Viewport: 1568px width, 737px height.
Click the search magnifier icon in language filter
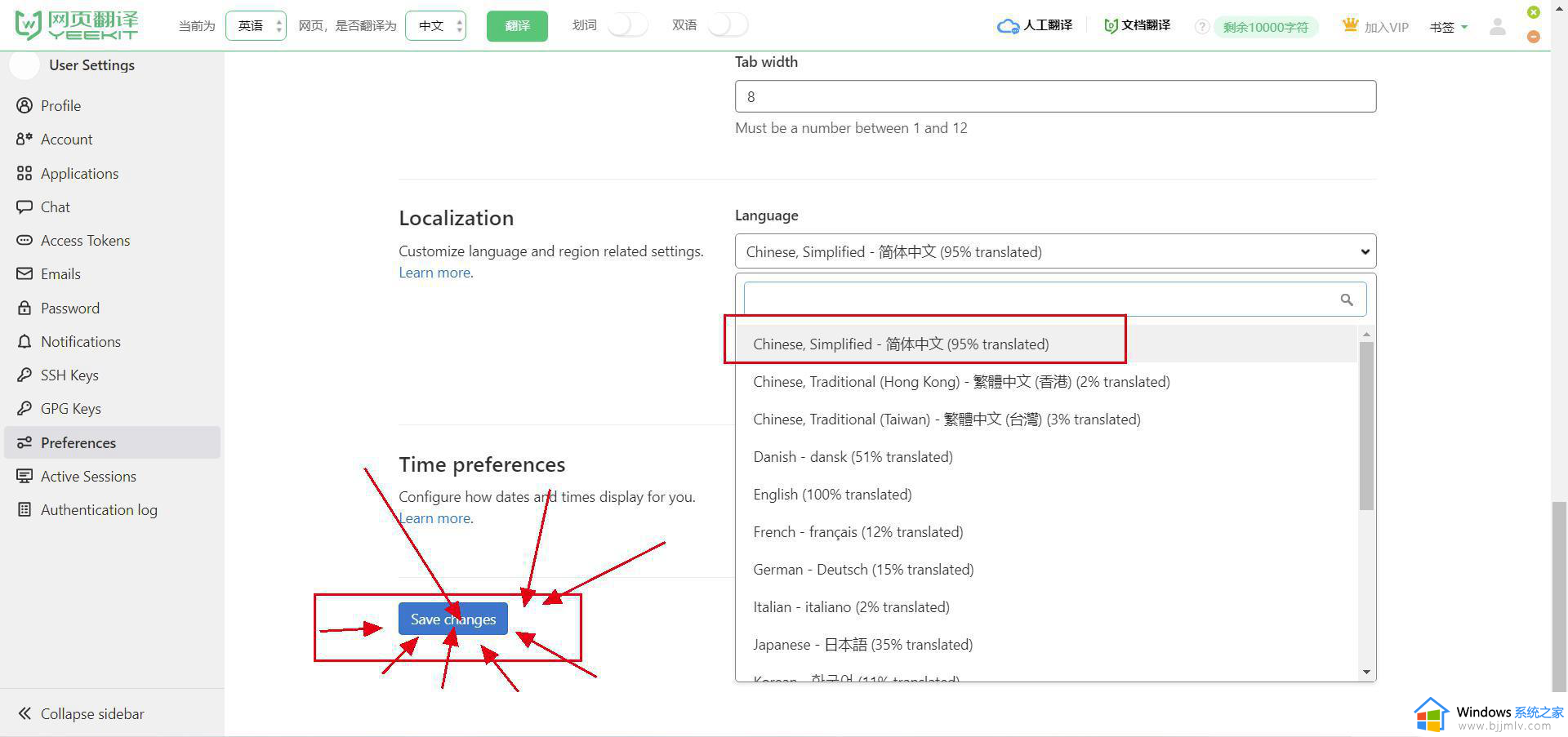1347,300
